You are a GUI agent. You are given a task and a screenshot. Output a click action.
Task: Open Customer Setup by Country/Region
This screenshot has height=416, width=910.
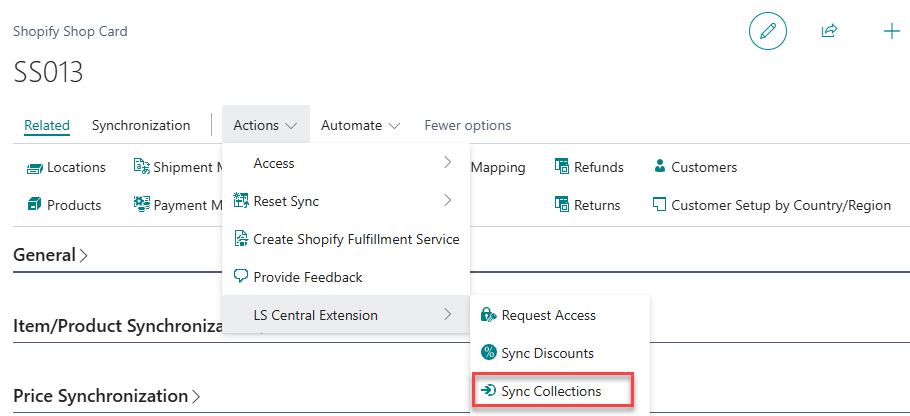coord(781,205)
